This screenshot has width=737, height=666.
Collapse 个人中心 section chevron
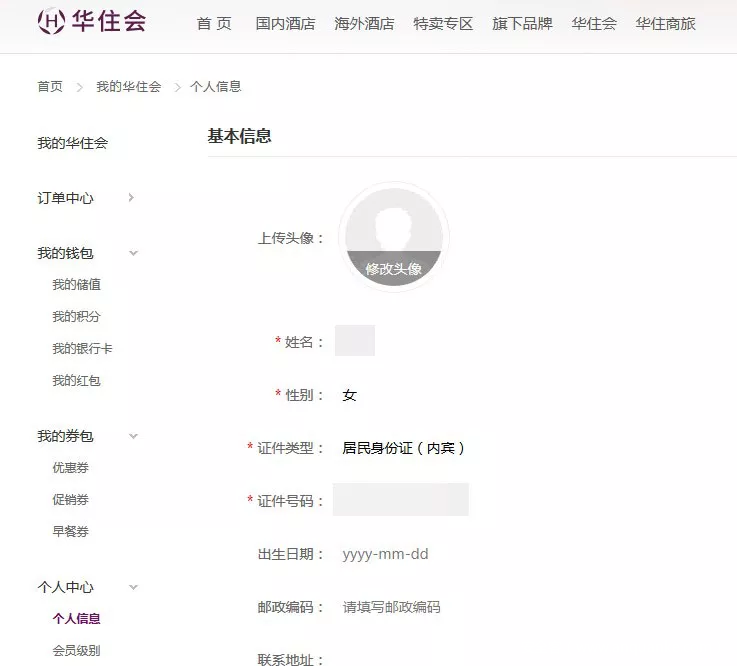[x=133, y=587]
